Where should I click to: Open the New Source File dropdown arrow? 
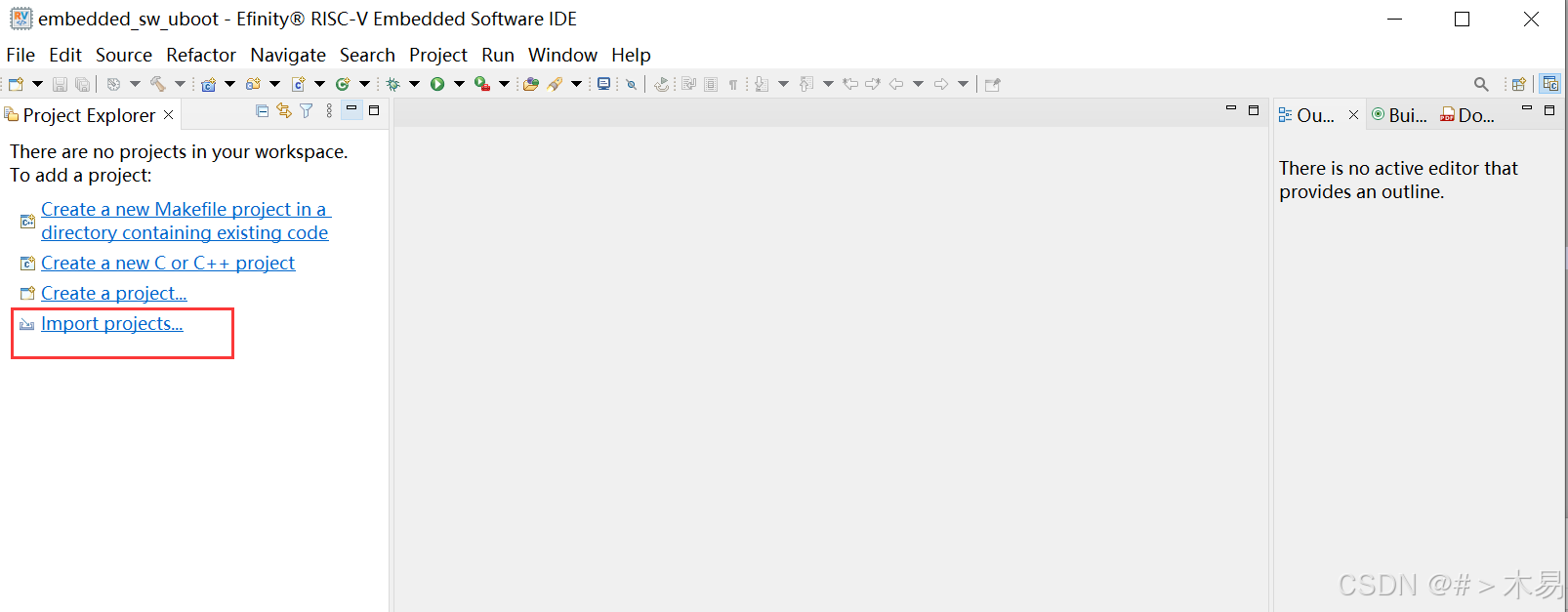click(319, 84)
